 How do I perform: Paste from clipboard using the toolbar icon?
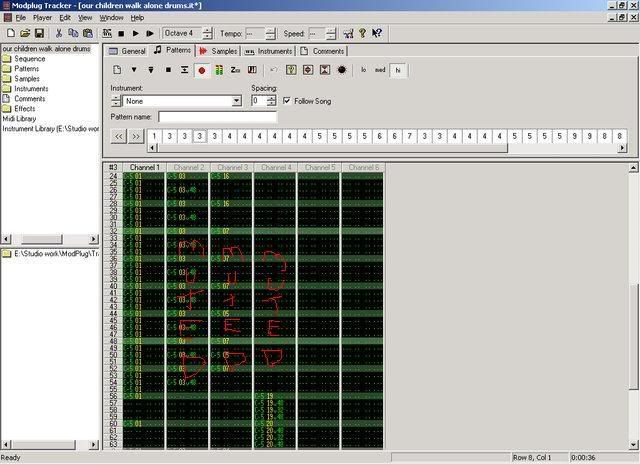[x=87, y=33]
